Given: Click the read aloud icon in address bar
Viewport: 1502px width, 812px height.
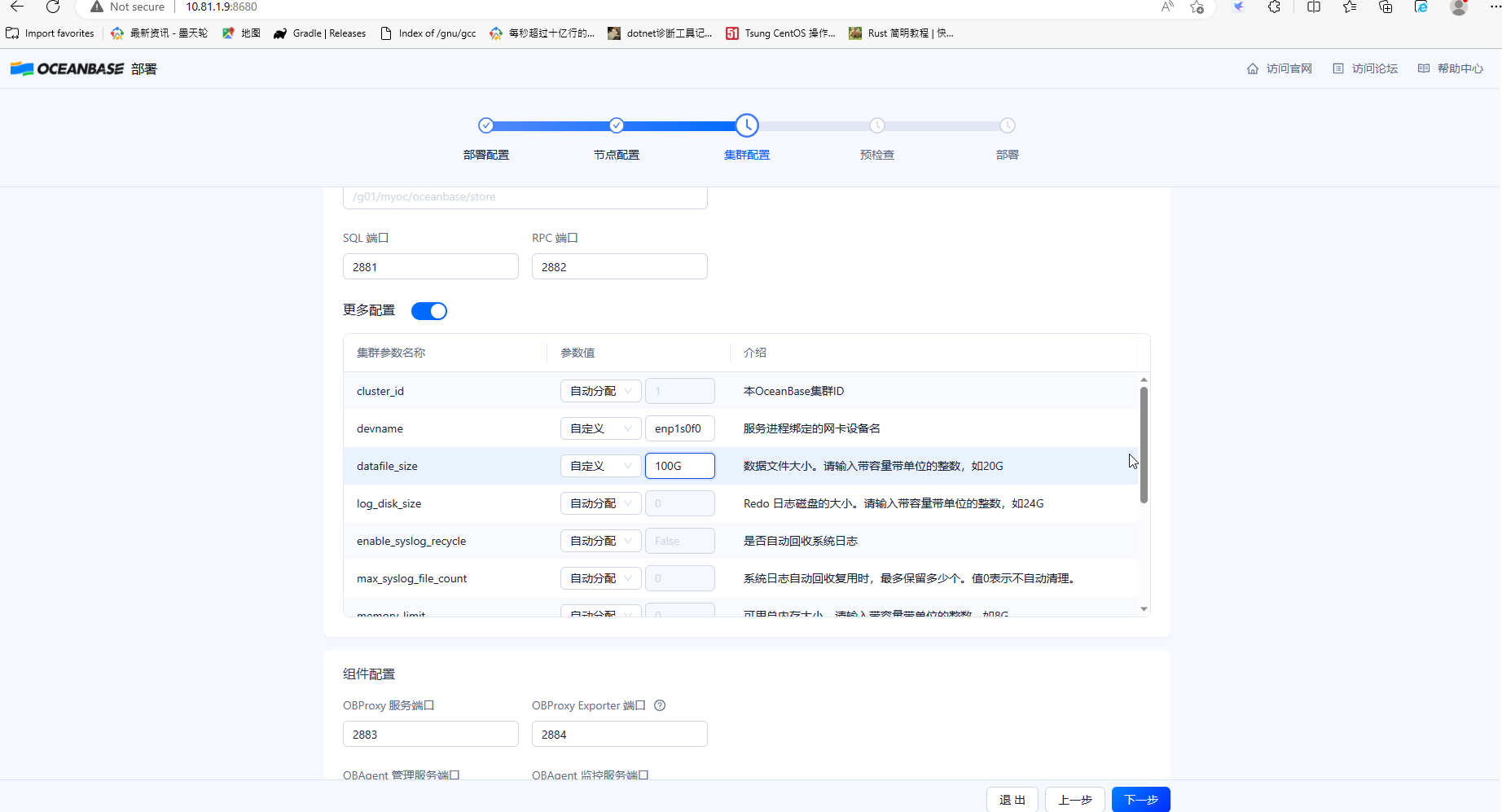Looking at the screenshot, I should 1167,7.
